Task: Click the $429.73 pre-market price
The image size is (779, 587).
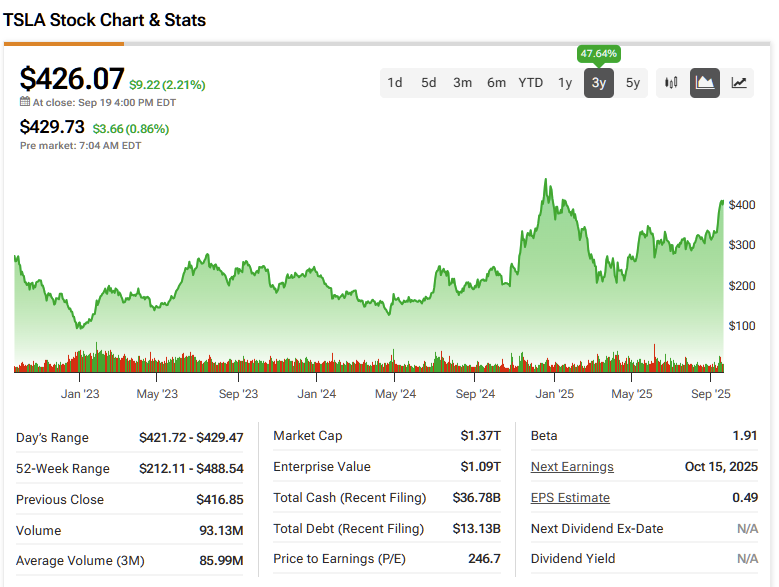Action: (52, 127)
